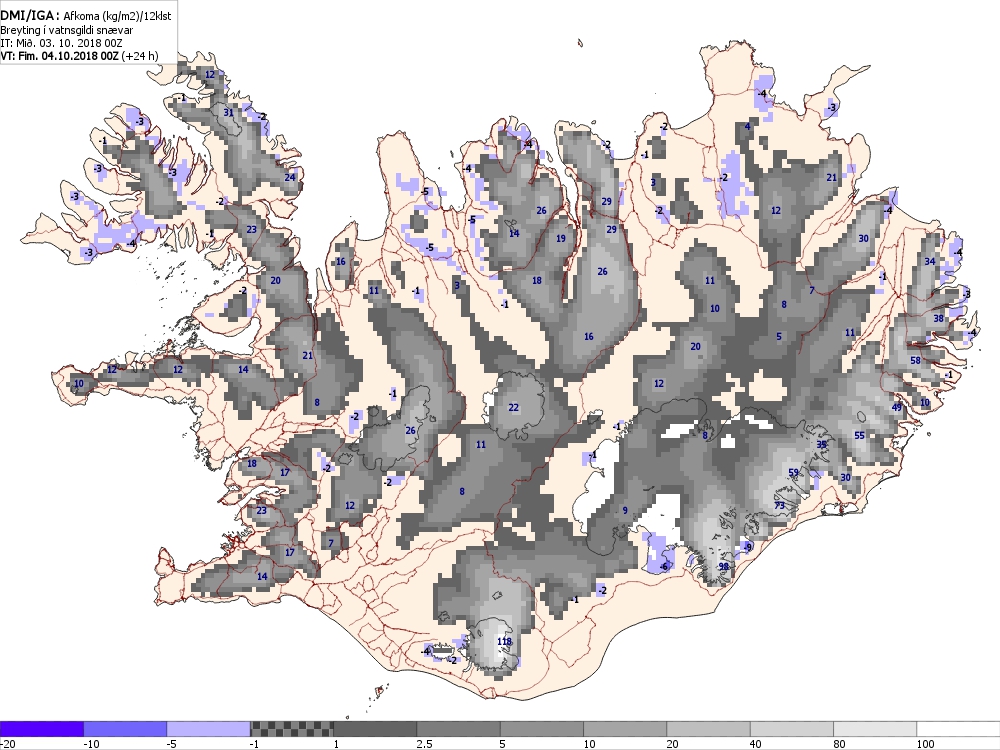Click the legend label '-20'
1000x750 pixels.
coord(8,744)
